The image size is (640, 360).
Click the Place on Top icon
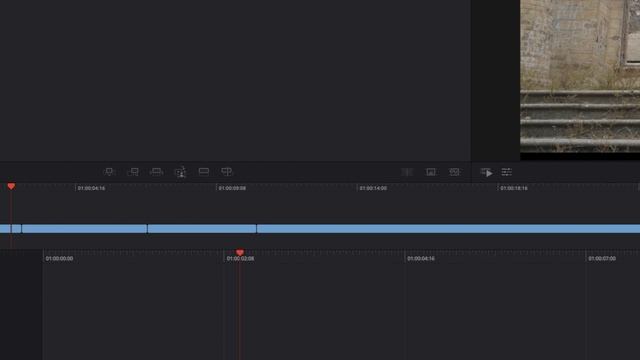pyautogui.click(x=204, y=172)
